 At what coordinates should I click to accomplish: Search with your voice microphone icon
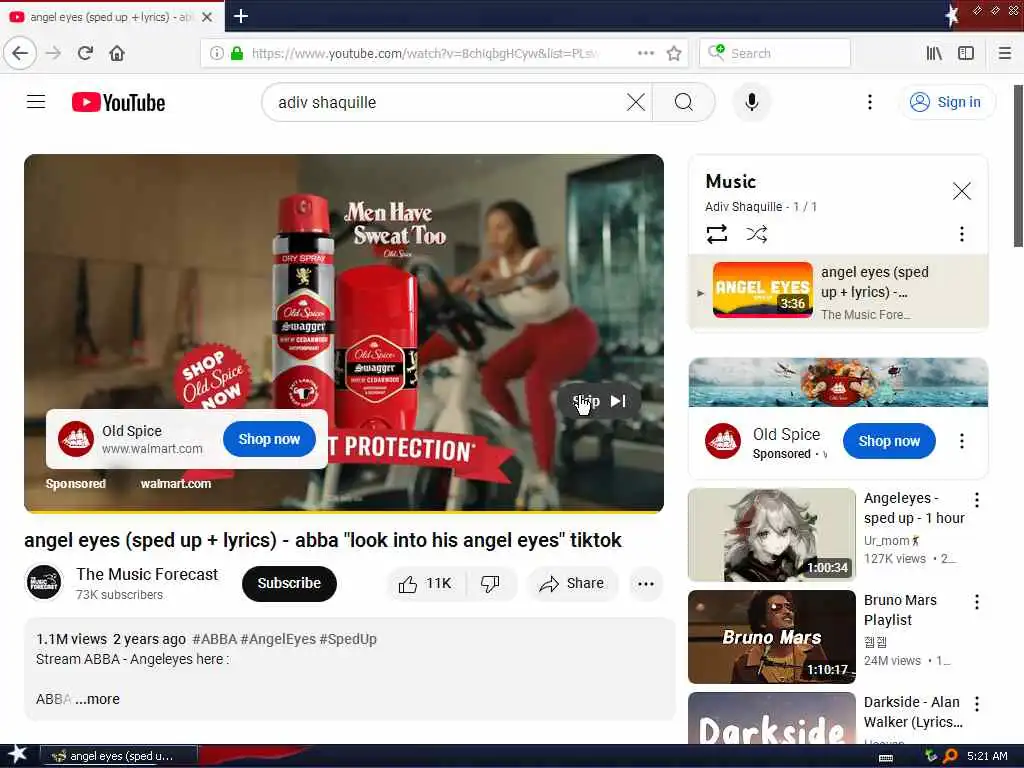point(752,102)
